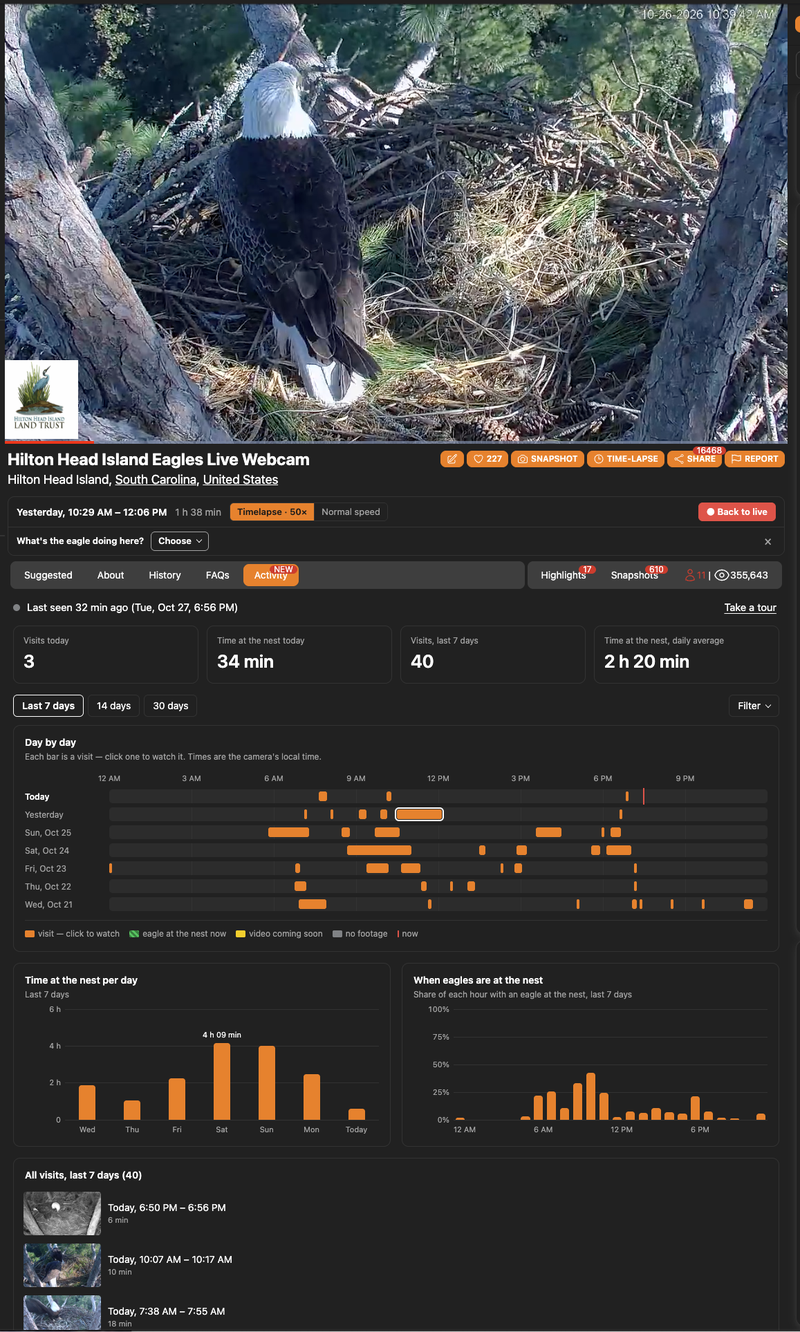Like the webcam via heart 227 button

click(x=487, y=459)
